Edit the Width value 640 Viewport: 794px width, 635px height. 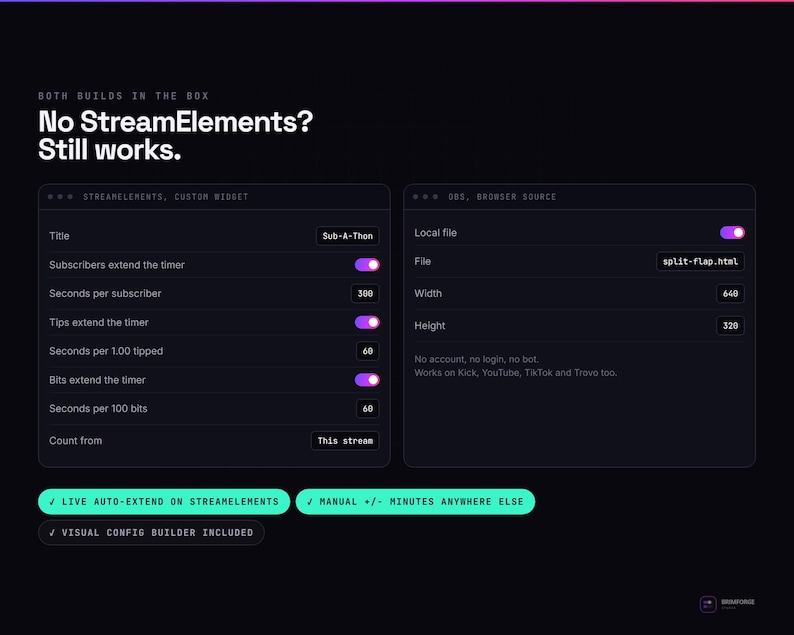(x=730, y=294)
